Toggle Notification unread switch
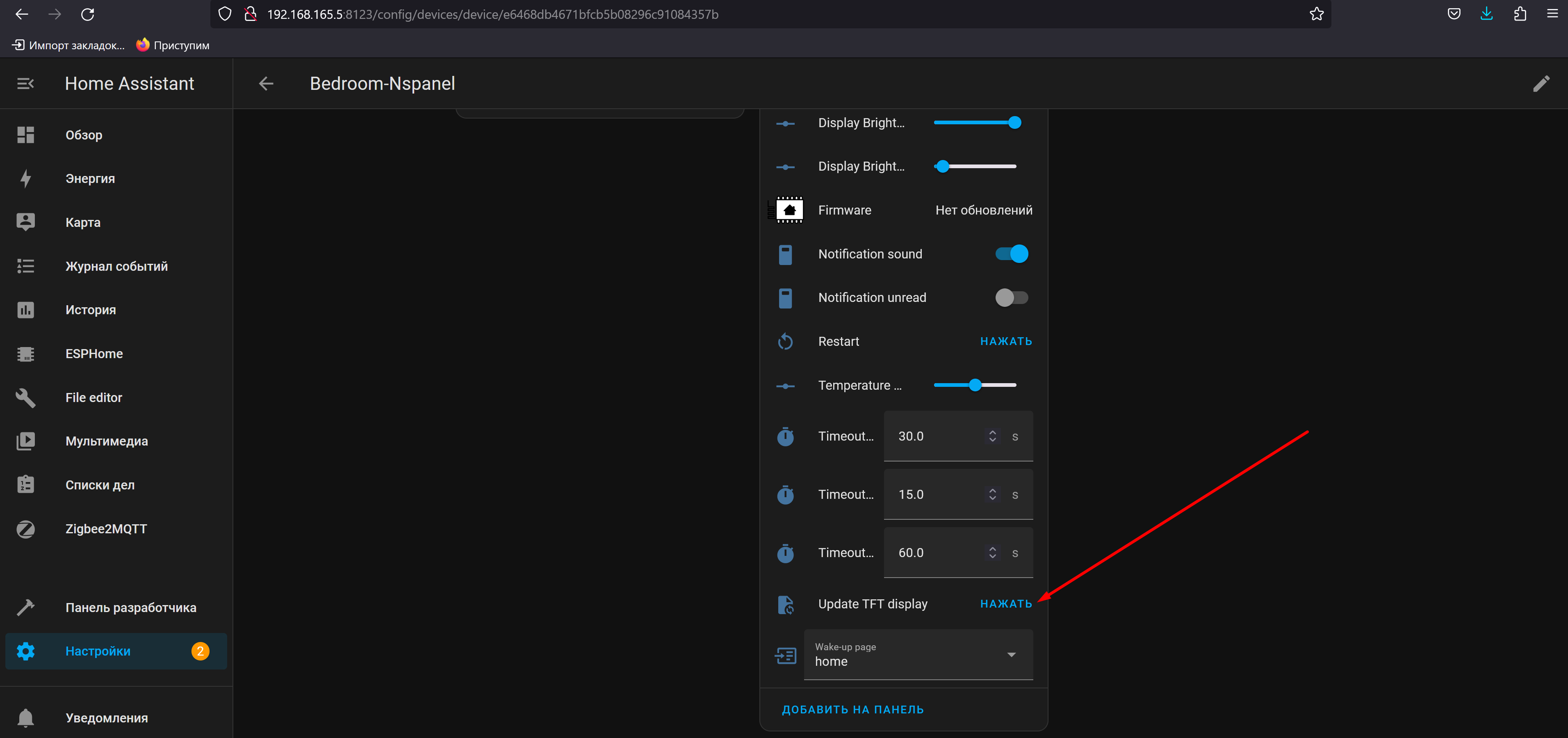1568x738 pixels. [1011, 297]
